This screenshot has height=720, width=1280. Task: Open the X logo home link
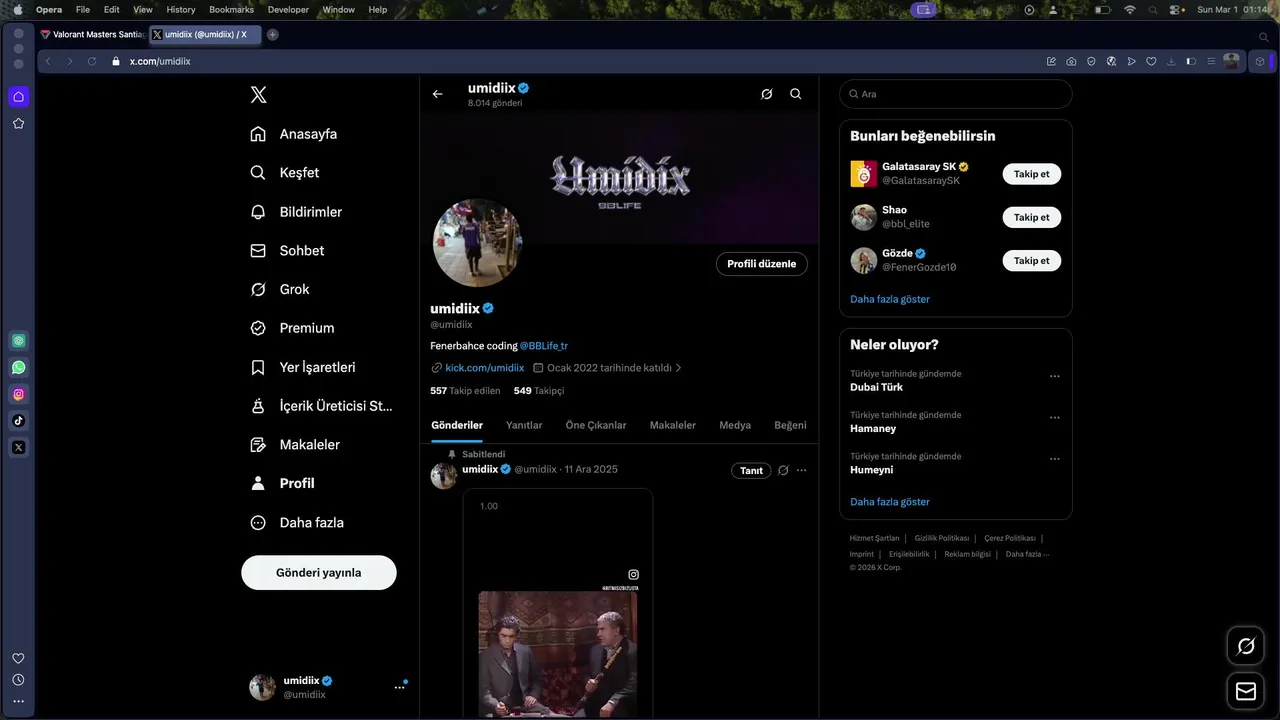click(x=258, y=95)
